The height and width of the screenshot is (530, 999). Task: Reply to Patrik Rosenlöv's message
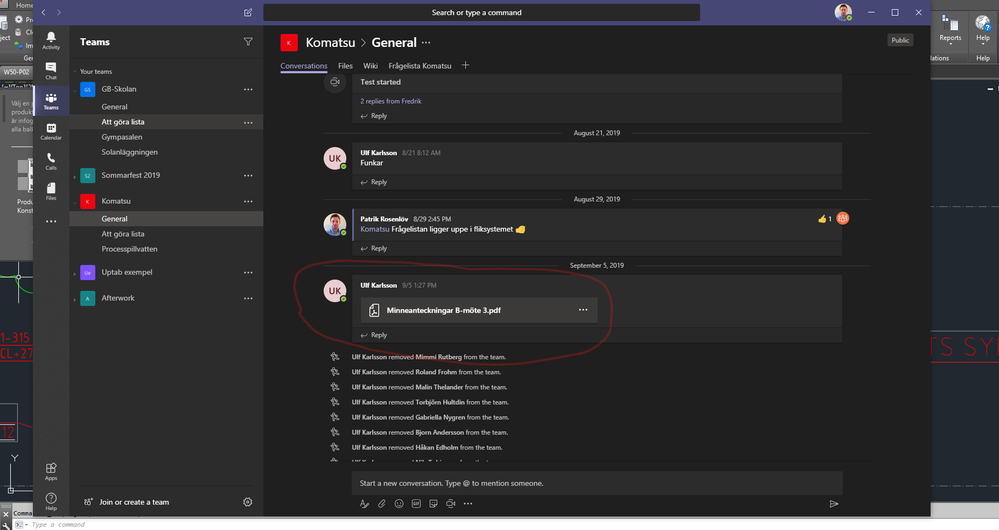(x=374, y=248)
